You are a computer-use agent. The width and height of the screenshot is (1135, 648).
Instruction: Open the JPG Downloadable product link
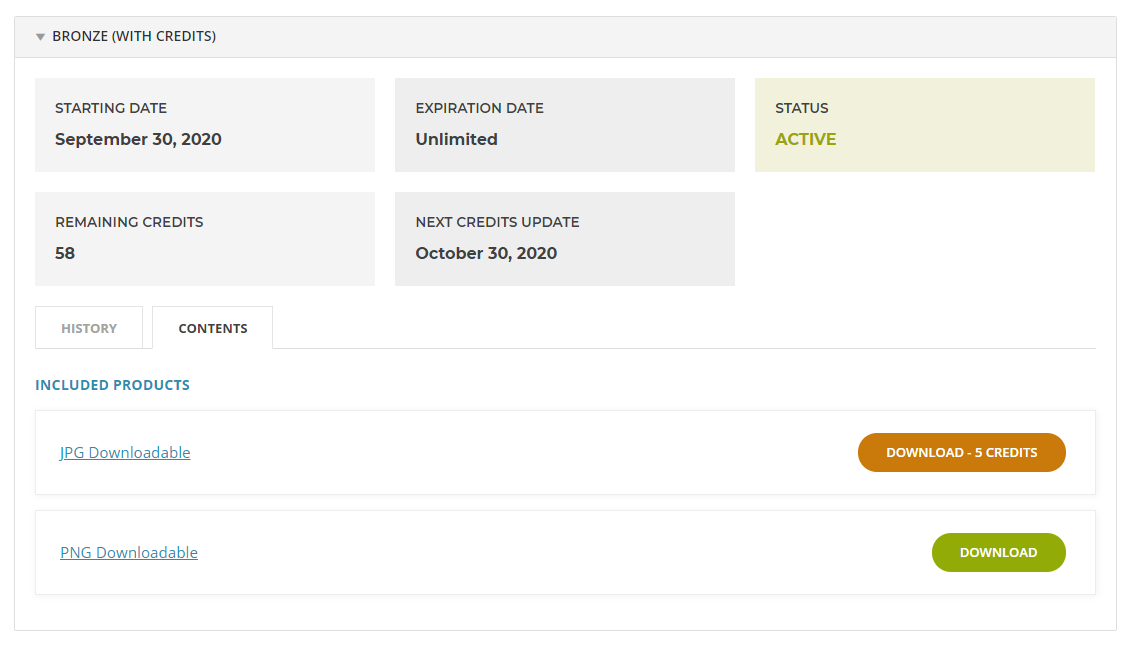(125, 453)
